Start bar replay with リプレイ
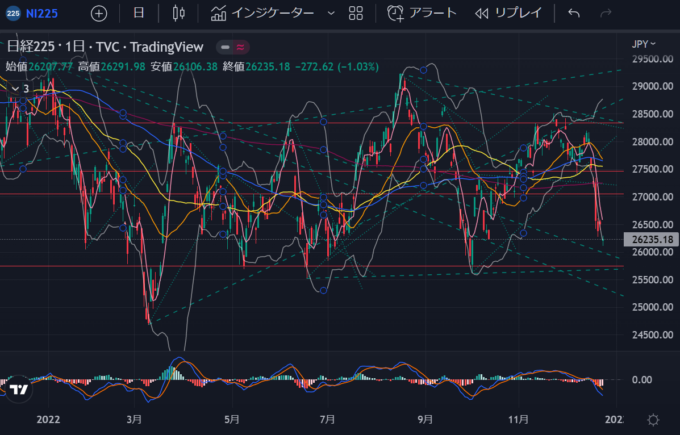This screenshot has height=435, width=680. [x=508, y=13]
